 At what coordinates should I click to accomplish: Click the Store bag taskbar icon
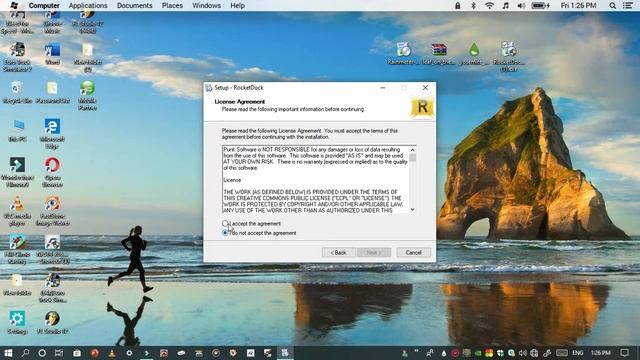tap(77, 353)
